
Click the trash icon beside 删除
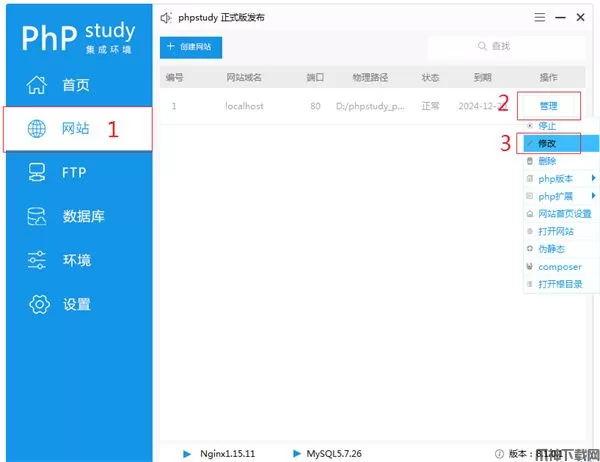(x=530, y=161)
